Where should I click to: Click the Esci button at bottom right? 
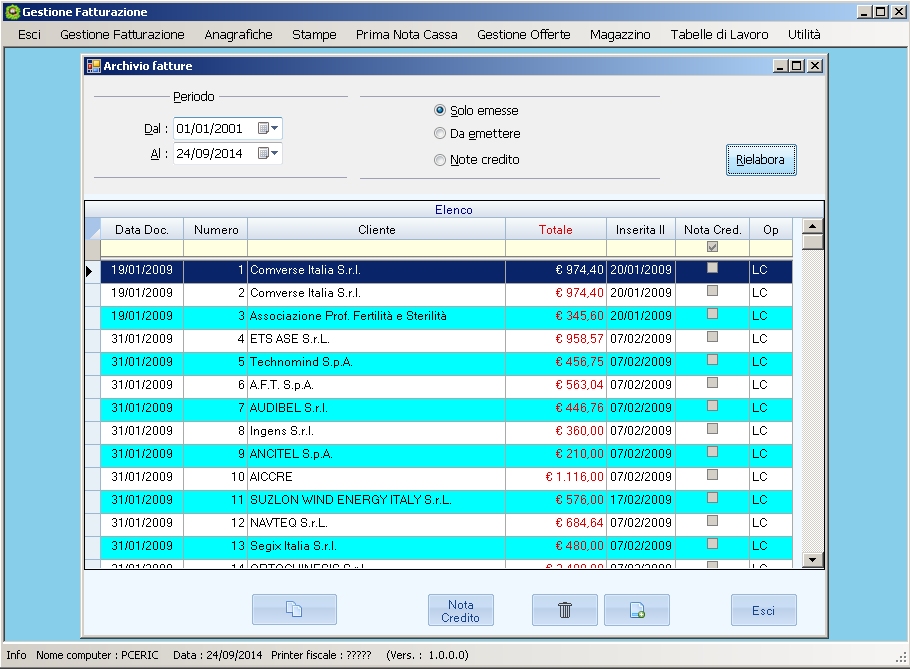[x=763, y=610]
